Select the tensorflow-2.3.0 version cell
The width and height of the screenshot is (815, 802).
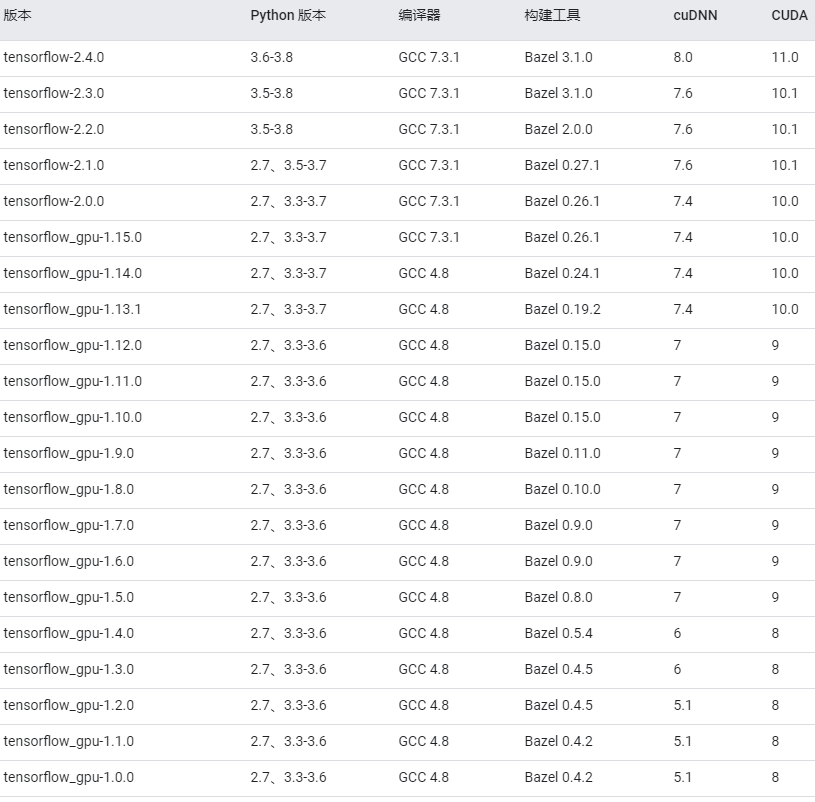coord(54,93)
